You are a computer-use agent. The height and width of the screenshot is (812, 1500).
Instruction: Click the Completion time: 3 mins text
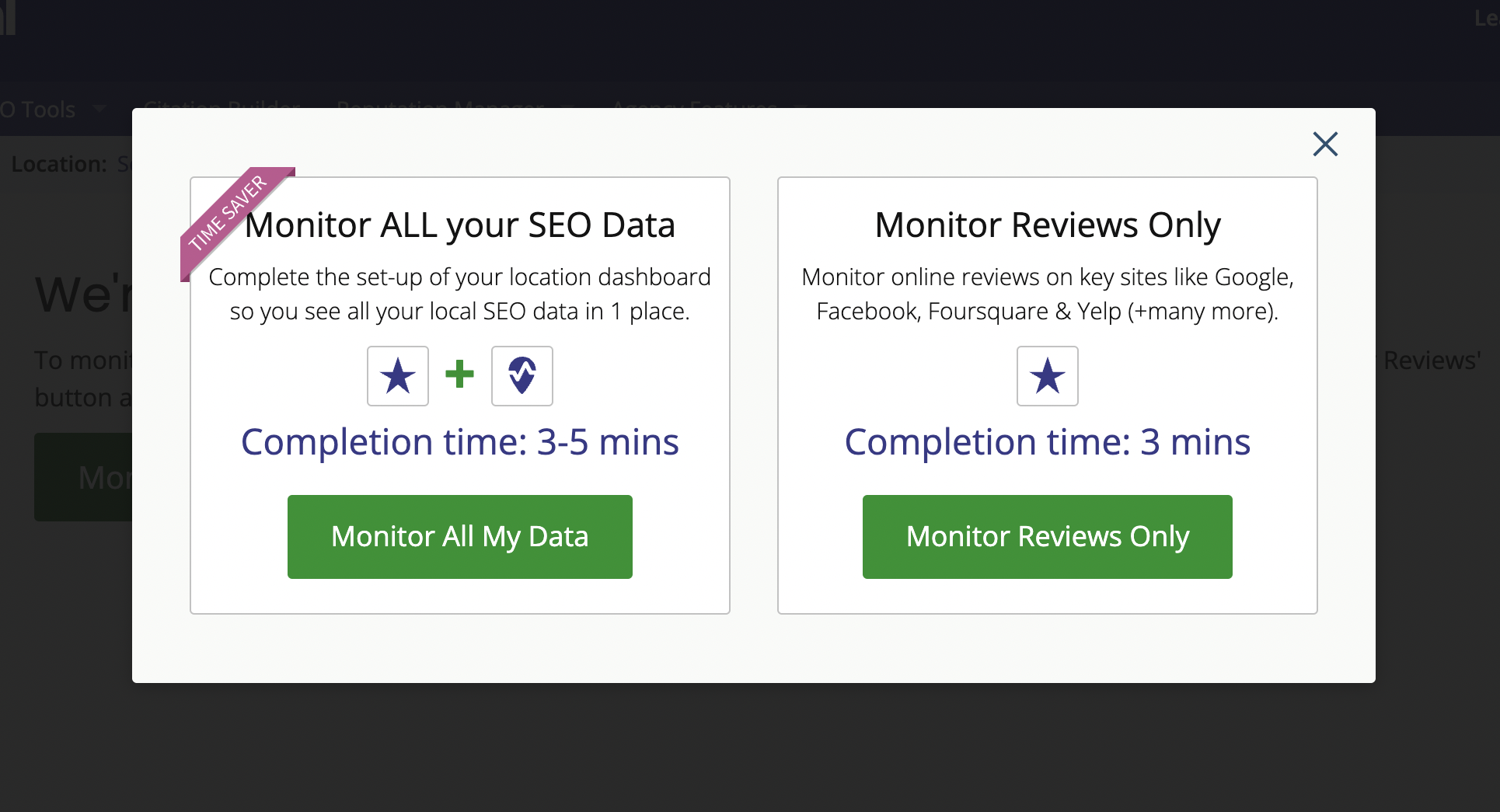point(1047,442)
